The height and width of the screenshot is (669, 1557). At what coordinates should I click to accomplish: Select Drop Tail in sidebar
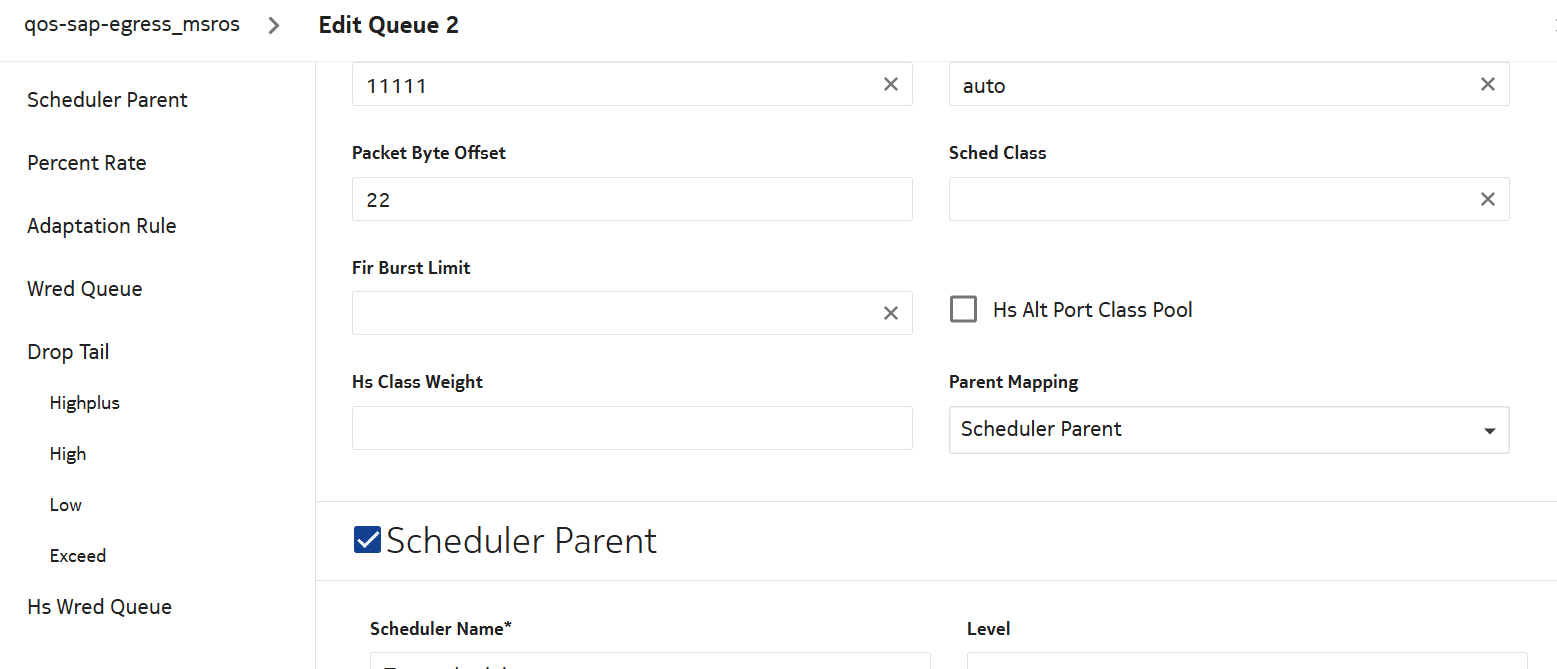point(68,352)
